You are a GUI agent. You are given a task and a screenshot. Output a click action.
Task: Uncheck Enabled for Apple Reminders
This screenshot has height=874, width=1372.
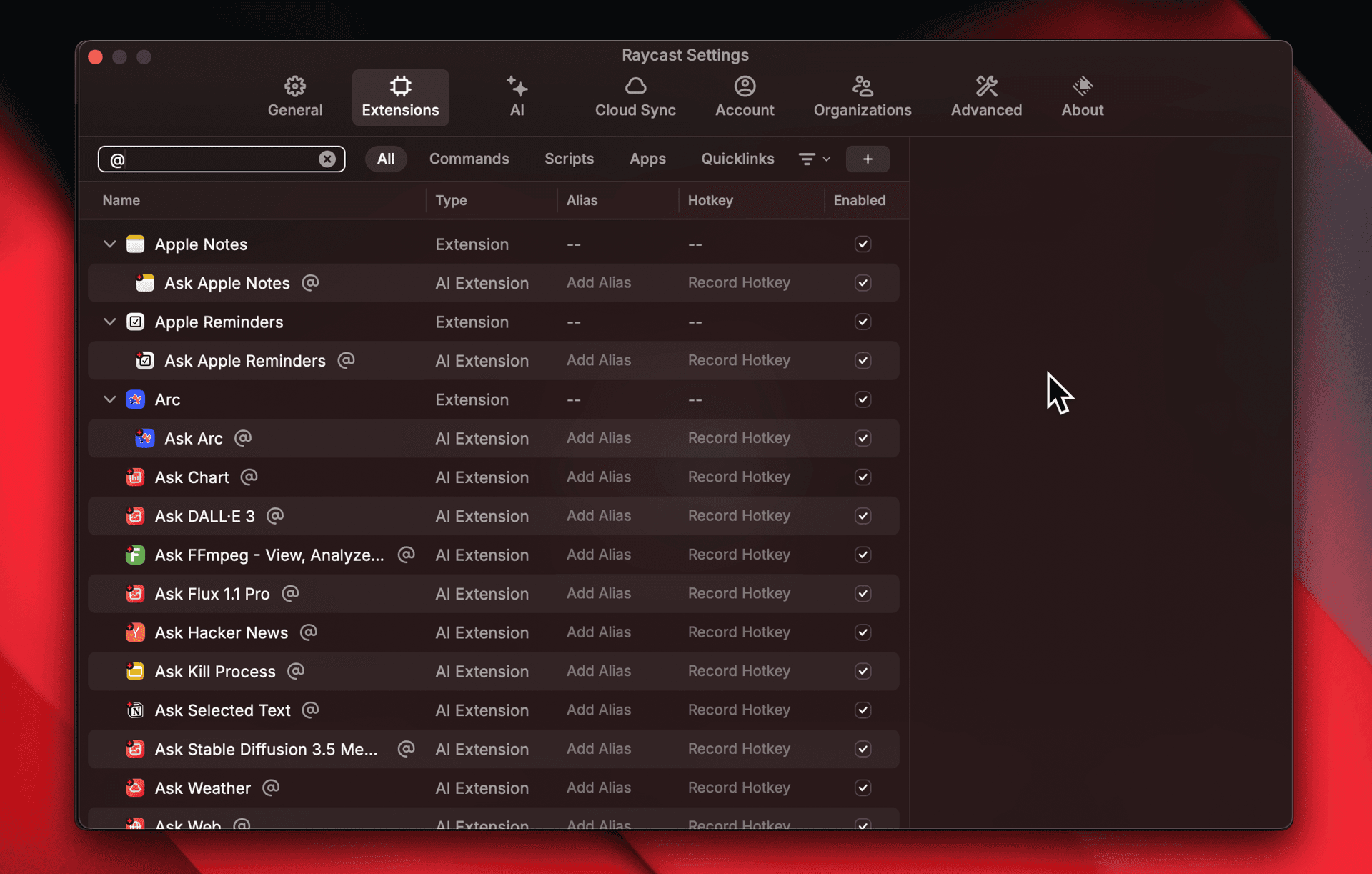click(x=863, y=322)
